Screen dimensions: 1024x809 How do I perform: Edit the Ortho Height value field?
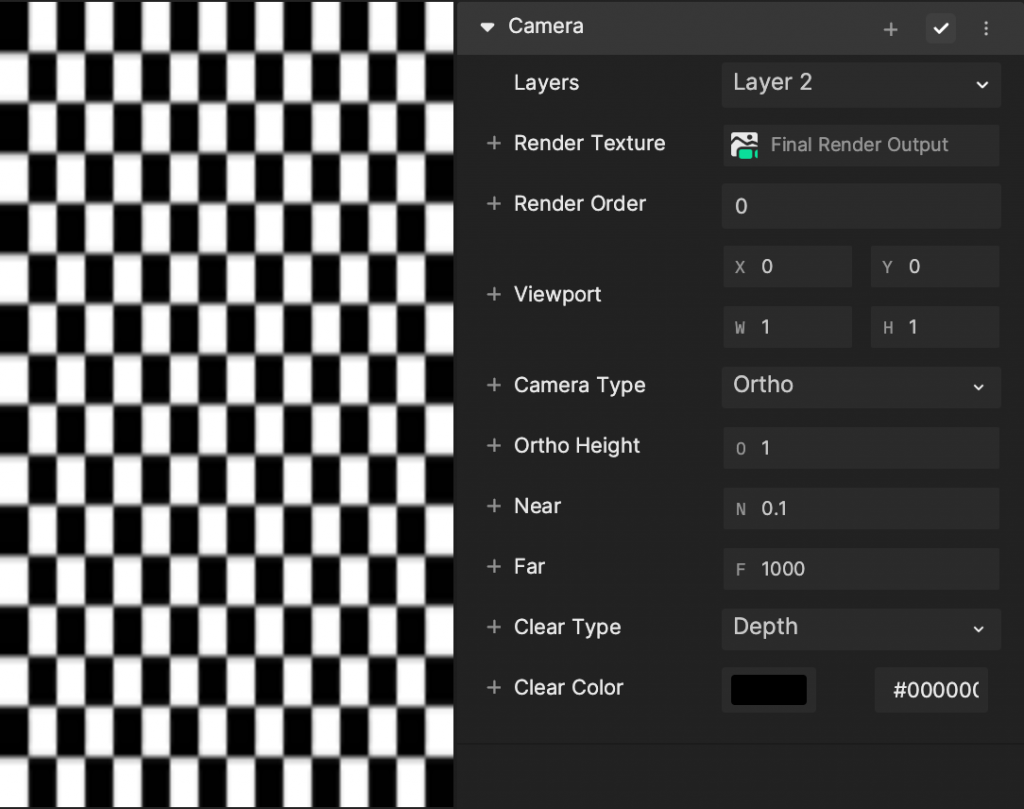click(x=861, y=448)
